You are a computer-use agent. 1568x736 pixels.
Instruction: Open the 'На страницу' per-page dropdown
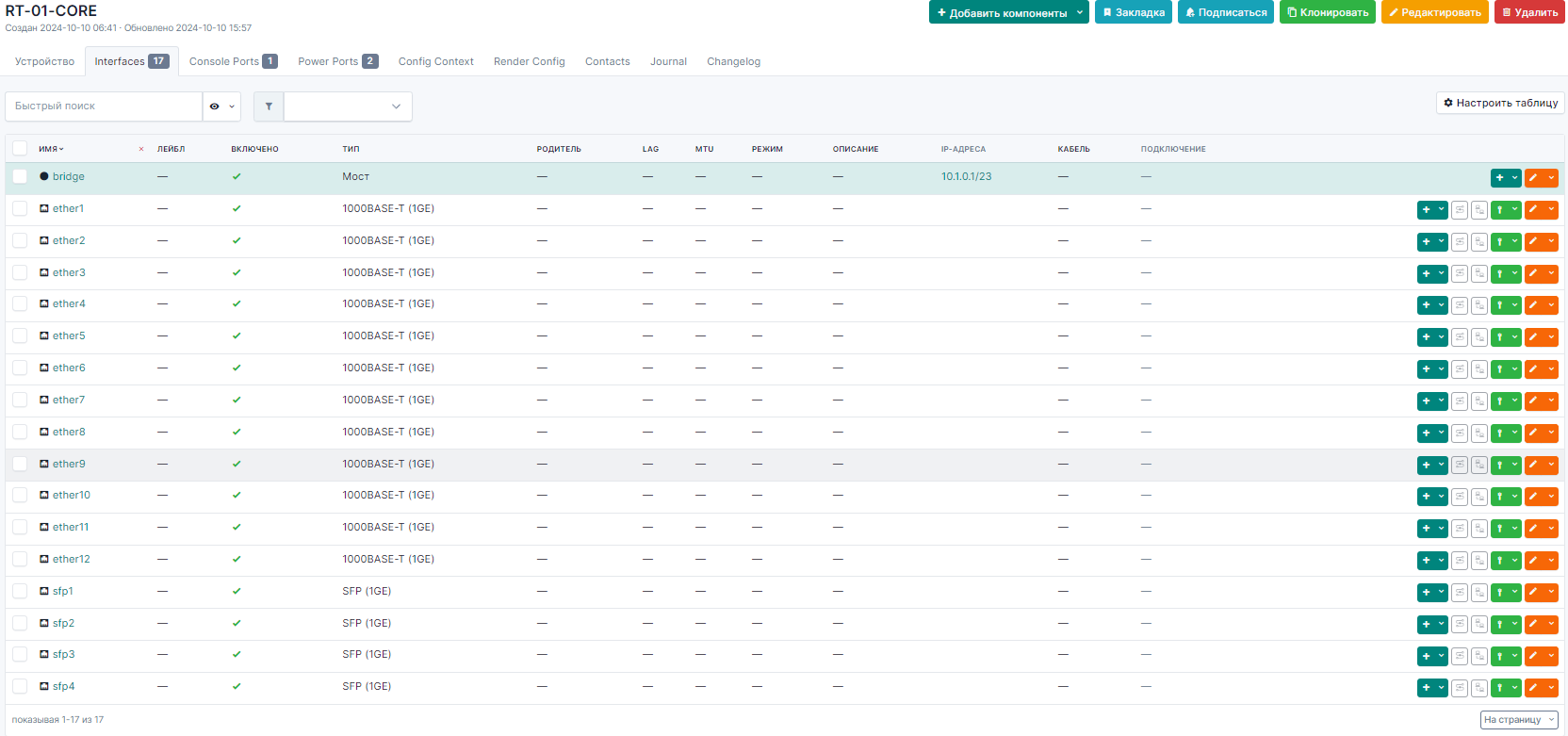(x=1518, y=720)
